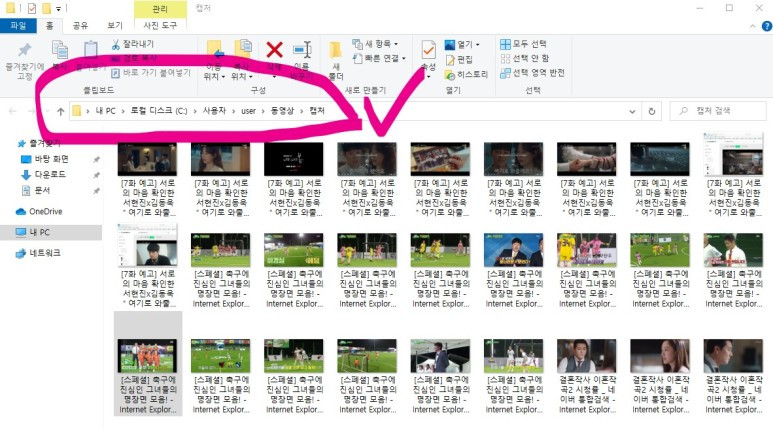Open the Customize Quick Access Toolbar dropdown arrow
The width and height of the screenshot is (773, 430).
(59, 8)
